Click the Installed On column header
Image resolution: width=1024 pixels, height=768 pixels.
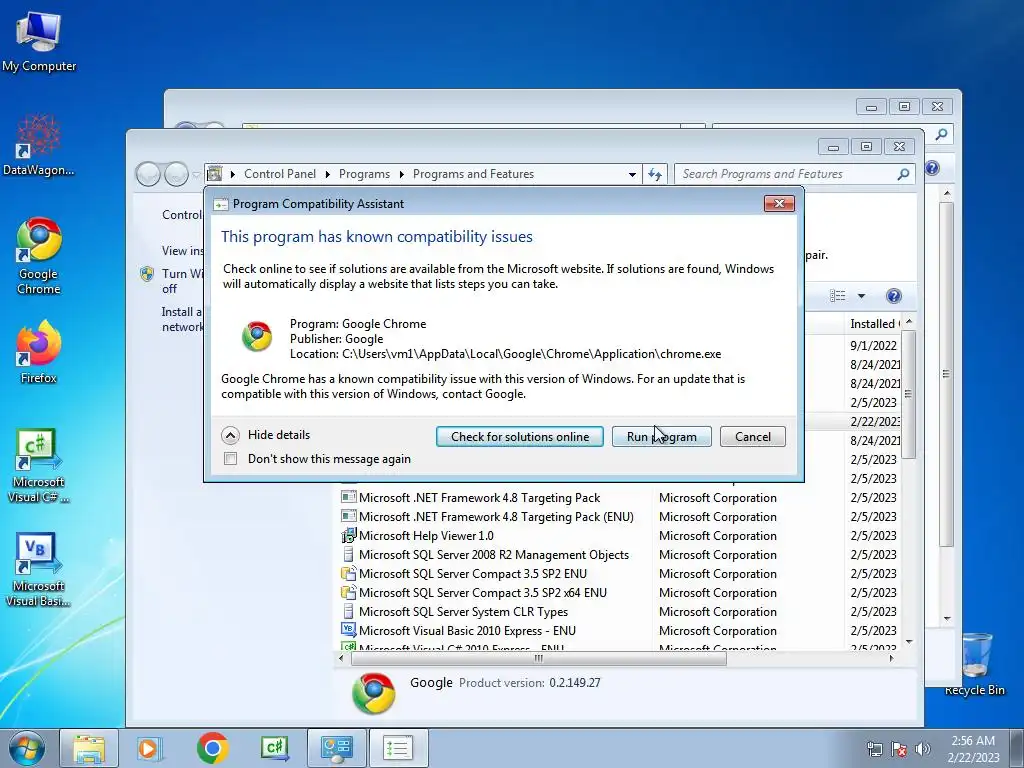point(874,323)
